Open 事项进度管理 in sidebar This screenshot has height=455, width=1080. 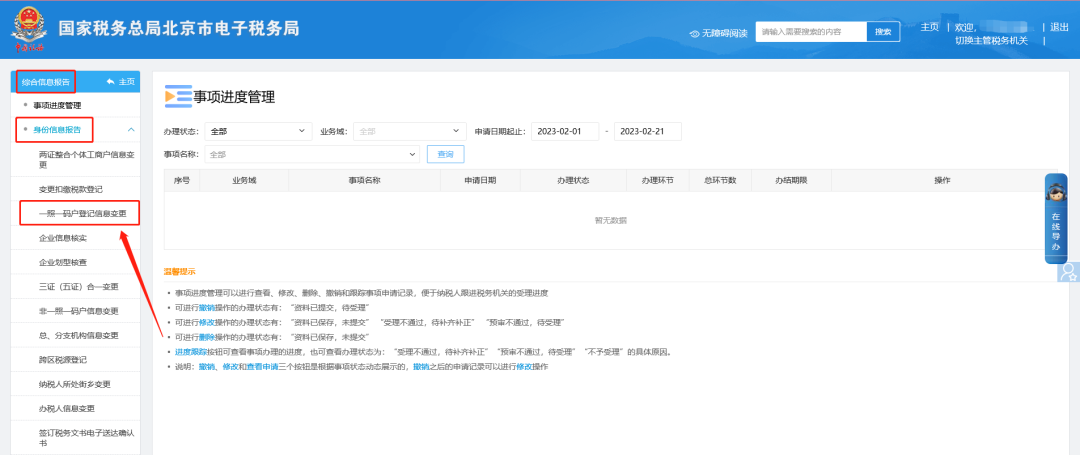(57, 105)
